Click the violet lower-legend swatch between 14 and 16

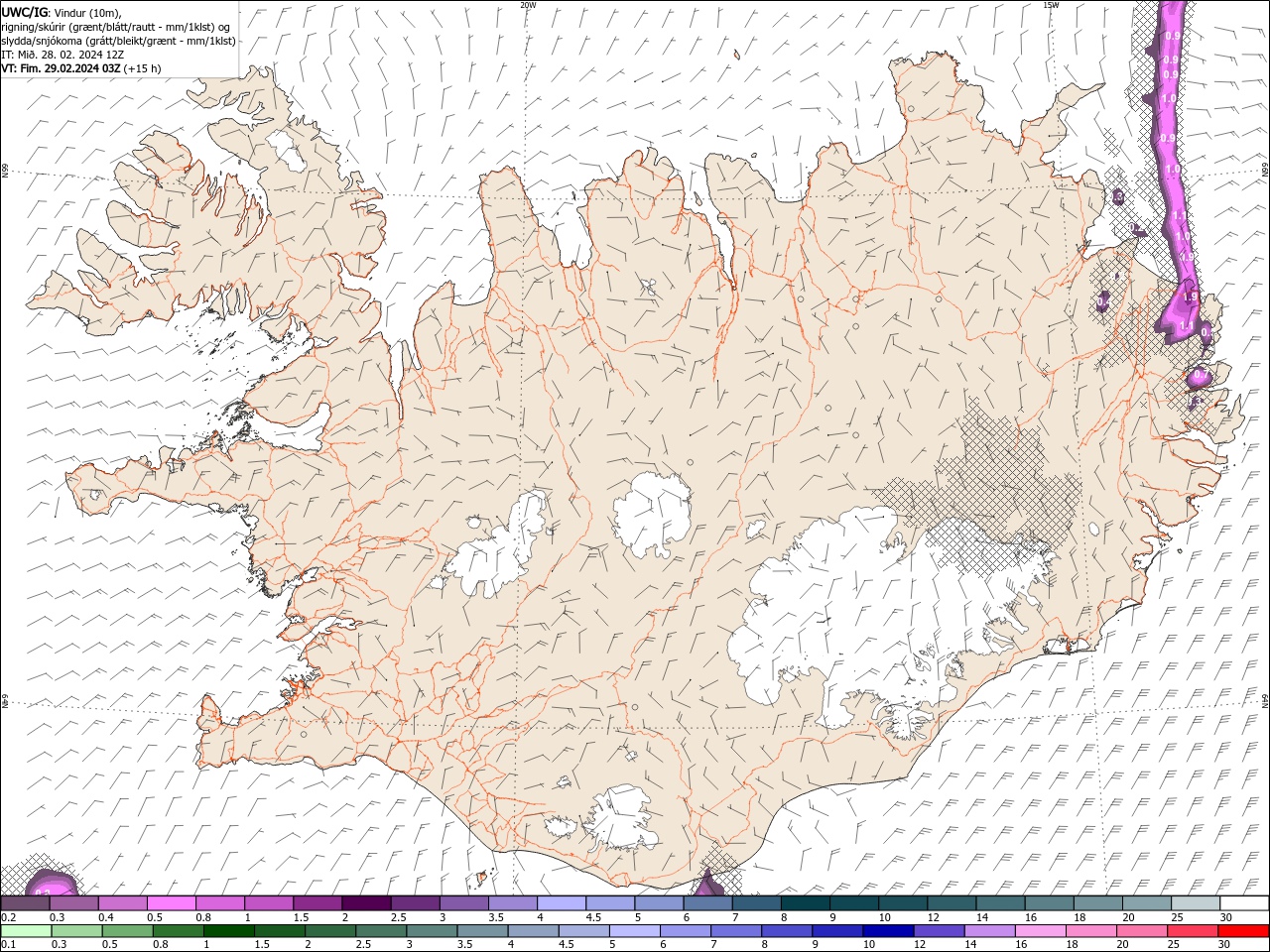pos(989,931)
